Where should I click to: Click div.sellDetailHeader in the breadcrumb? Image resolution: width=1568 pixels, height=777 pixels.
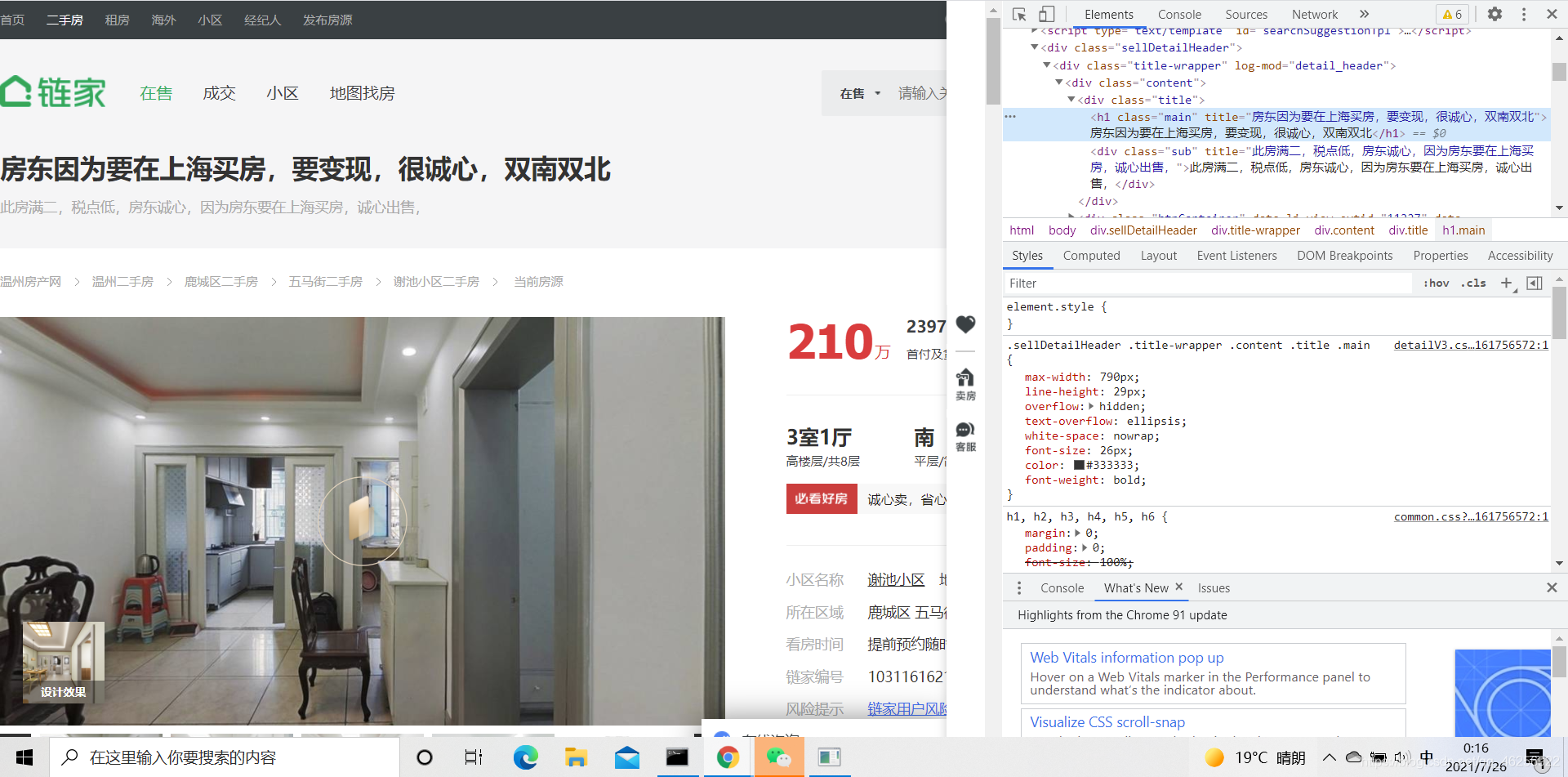[x=1143, y=230]
